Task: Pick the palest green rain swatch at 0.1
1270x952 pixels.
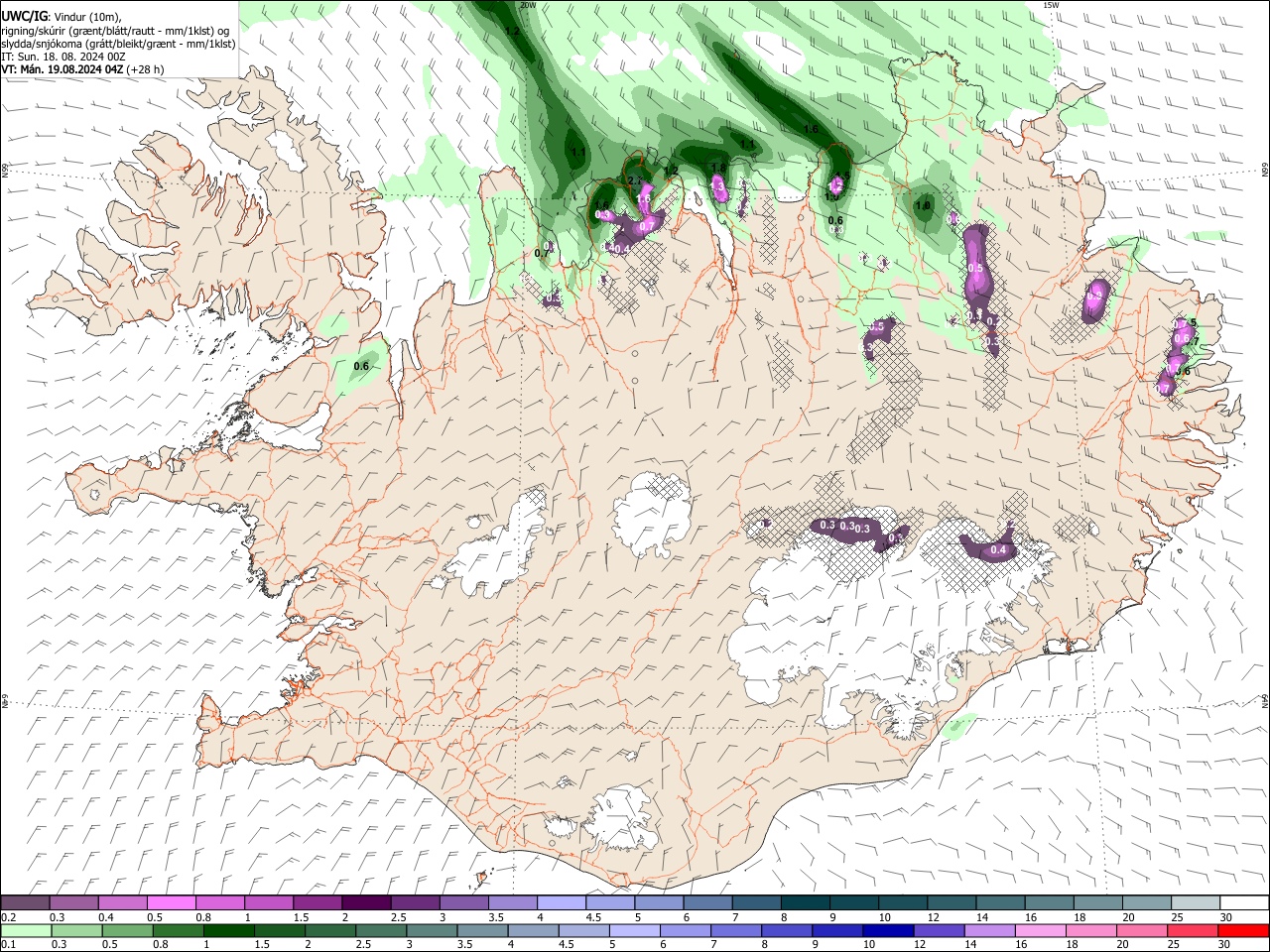Action: (x=26, y=930)
